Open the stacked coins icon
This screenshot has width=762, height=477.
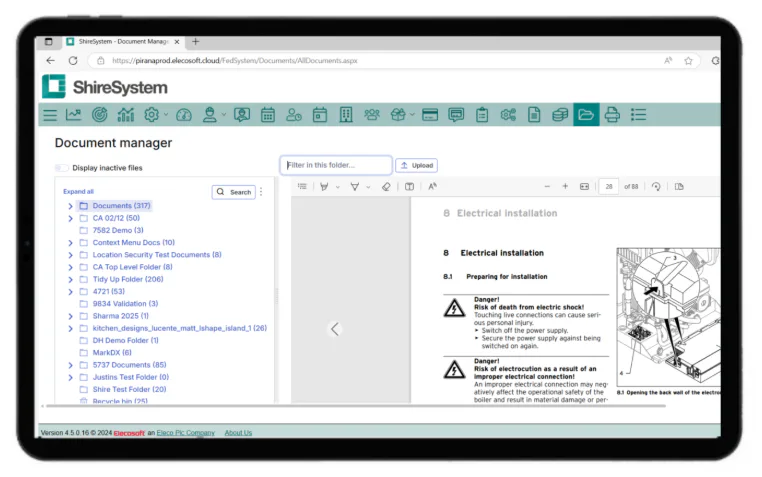coord(560,115)
